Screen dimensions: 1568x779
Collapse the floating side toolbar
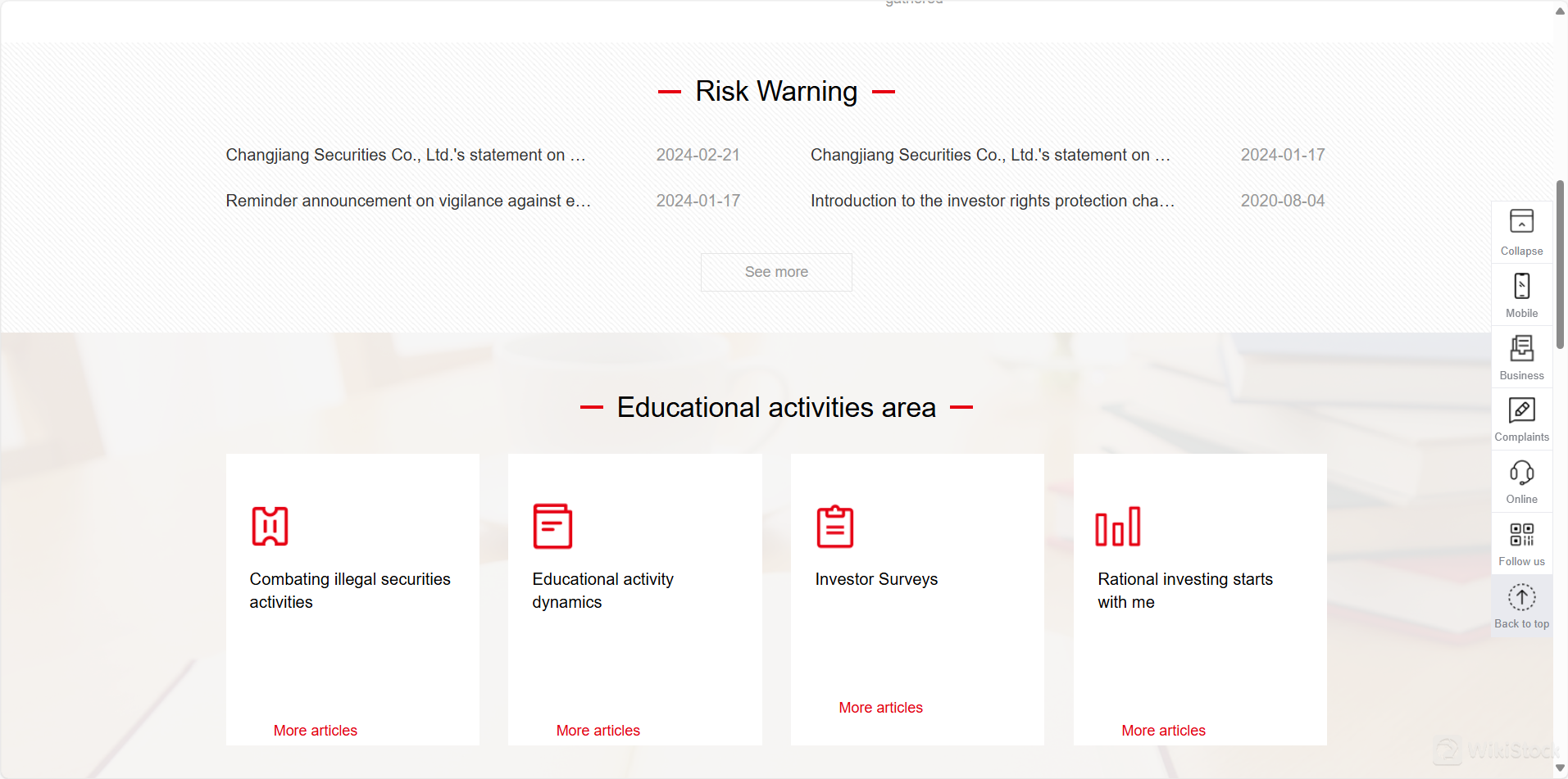[x=1520, y=230]
